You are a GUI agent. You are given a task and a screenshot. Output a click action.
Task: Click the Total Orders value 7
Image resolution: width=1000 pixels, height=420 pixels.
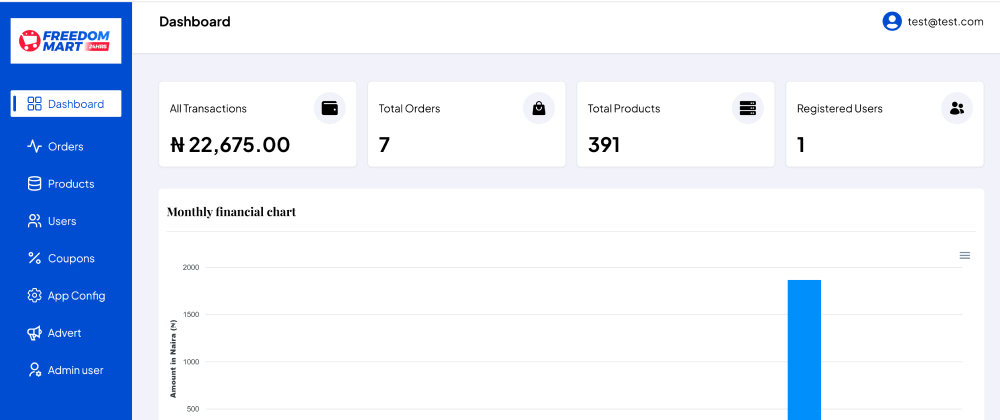tap(384, 145)
